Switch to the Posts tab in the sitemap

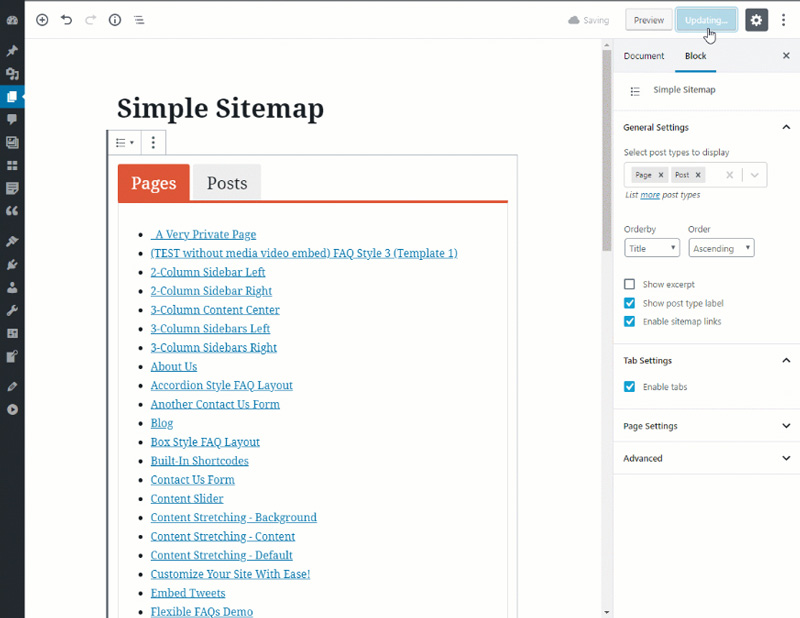point(227,183)
